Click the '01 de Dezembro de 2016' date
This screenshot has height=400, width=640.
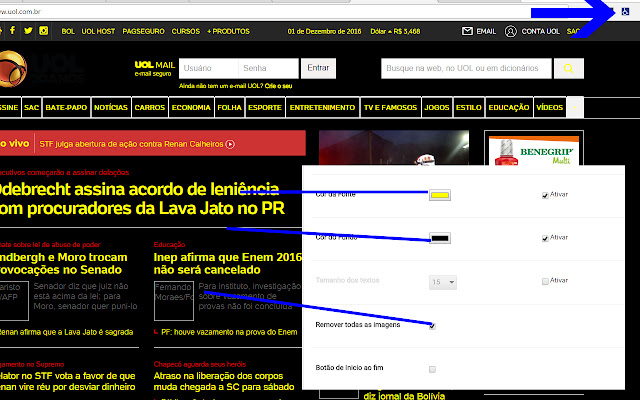(x=324, y=31)
